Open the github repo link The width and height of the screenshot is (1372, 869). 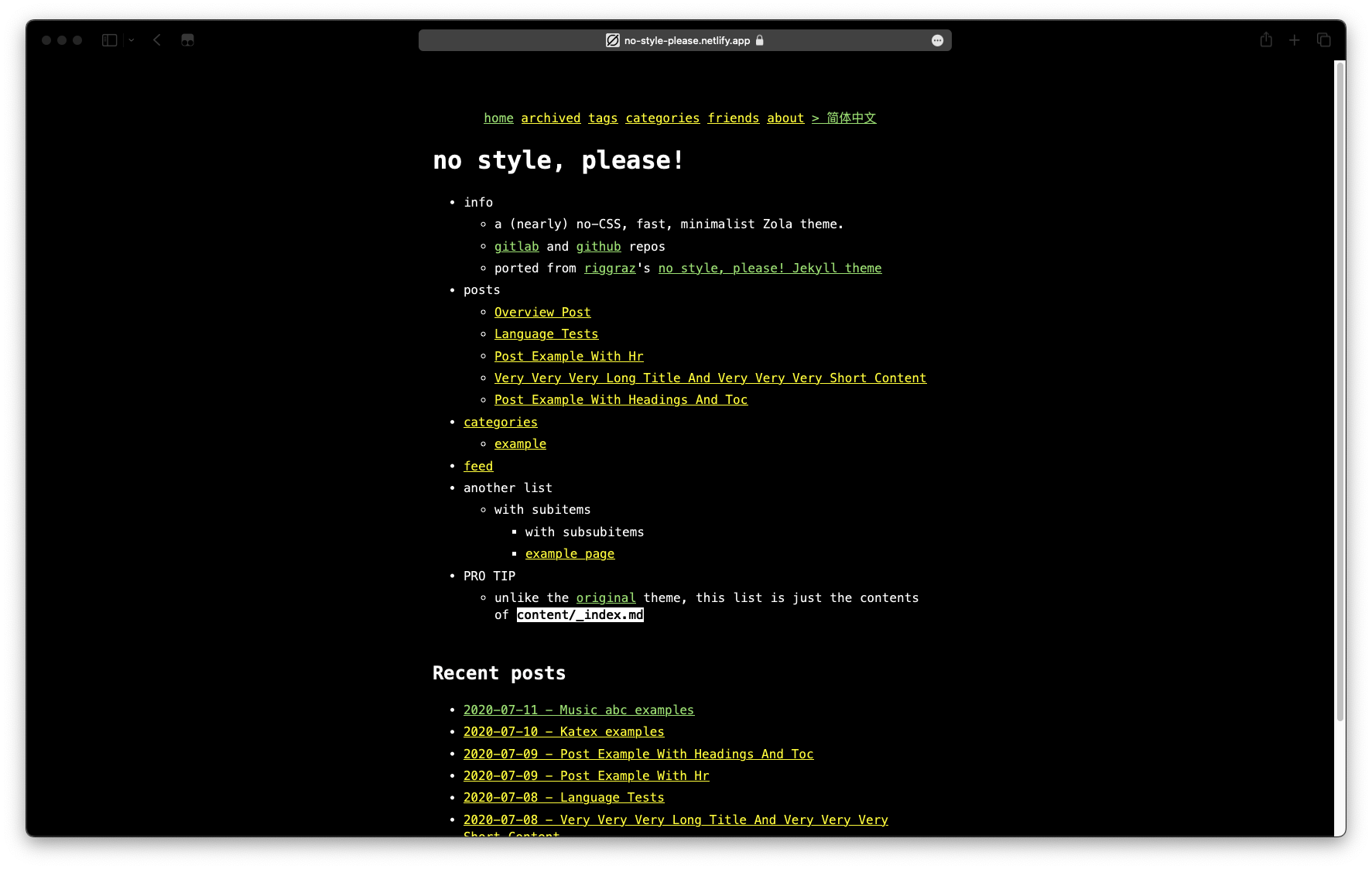click(x=598, y=246)
